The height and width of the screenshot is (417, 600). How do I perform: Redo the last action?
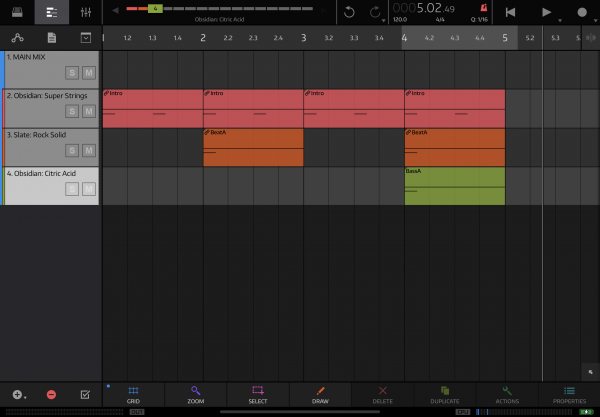[x=375, y=12]
